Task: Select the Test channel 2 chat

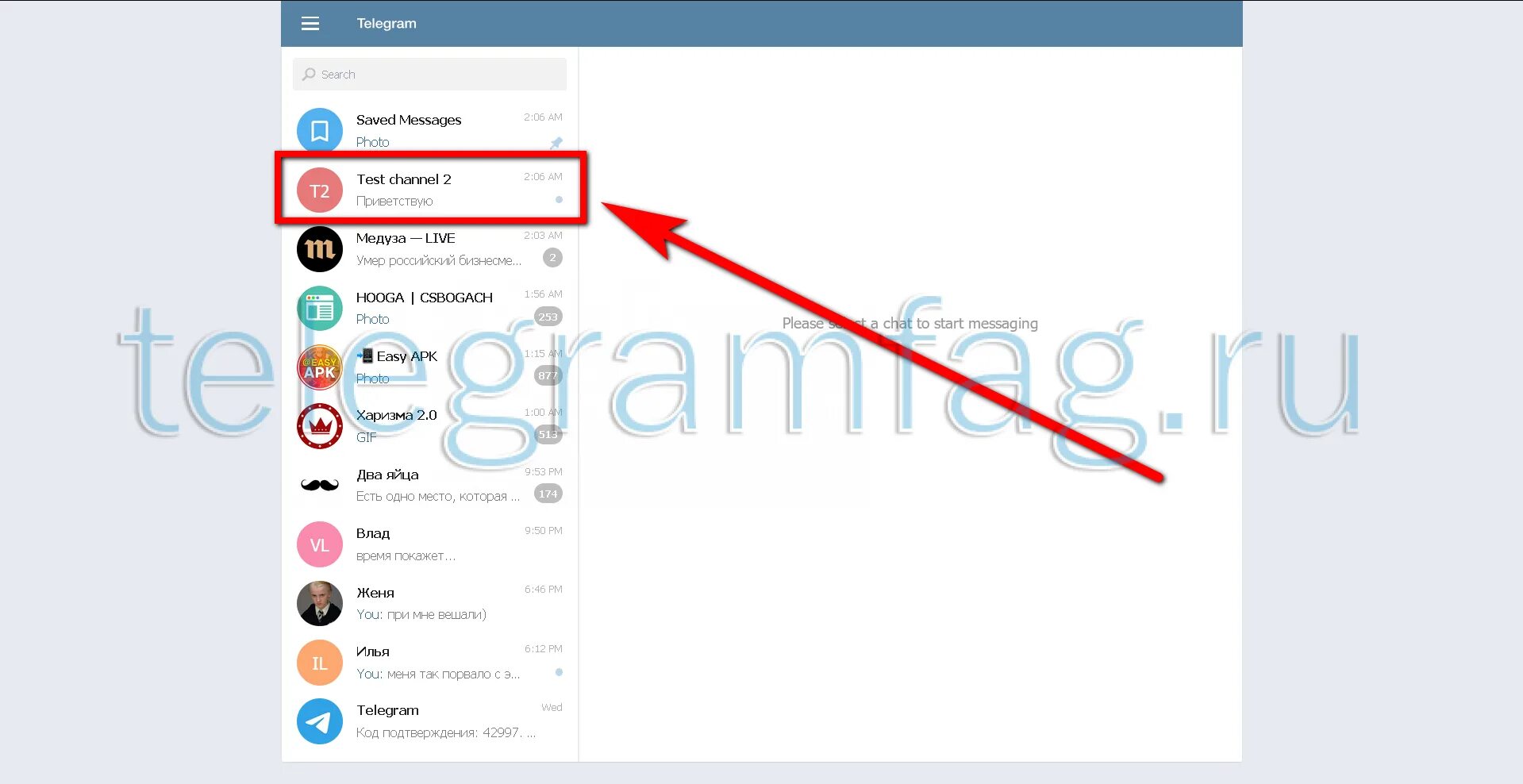Action: tap(429, 189)
